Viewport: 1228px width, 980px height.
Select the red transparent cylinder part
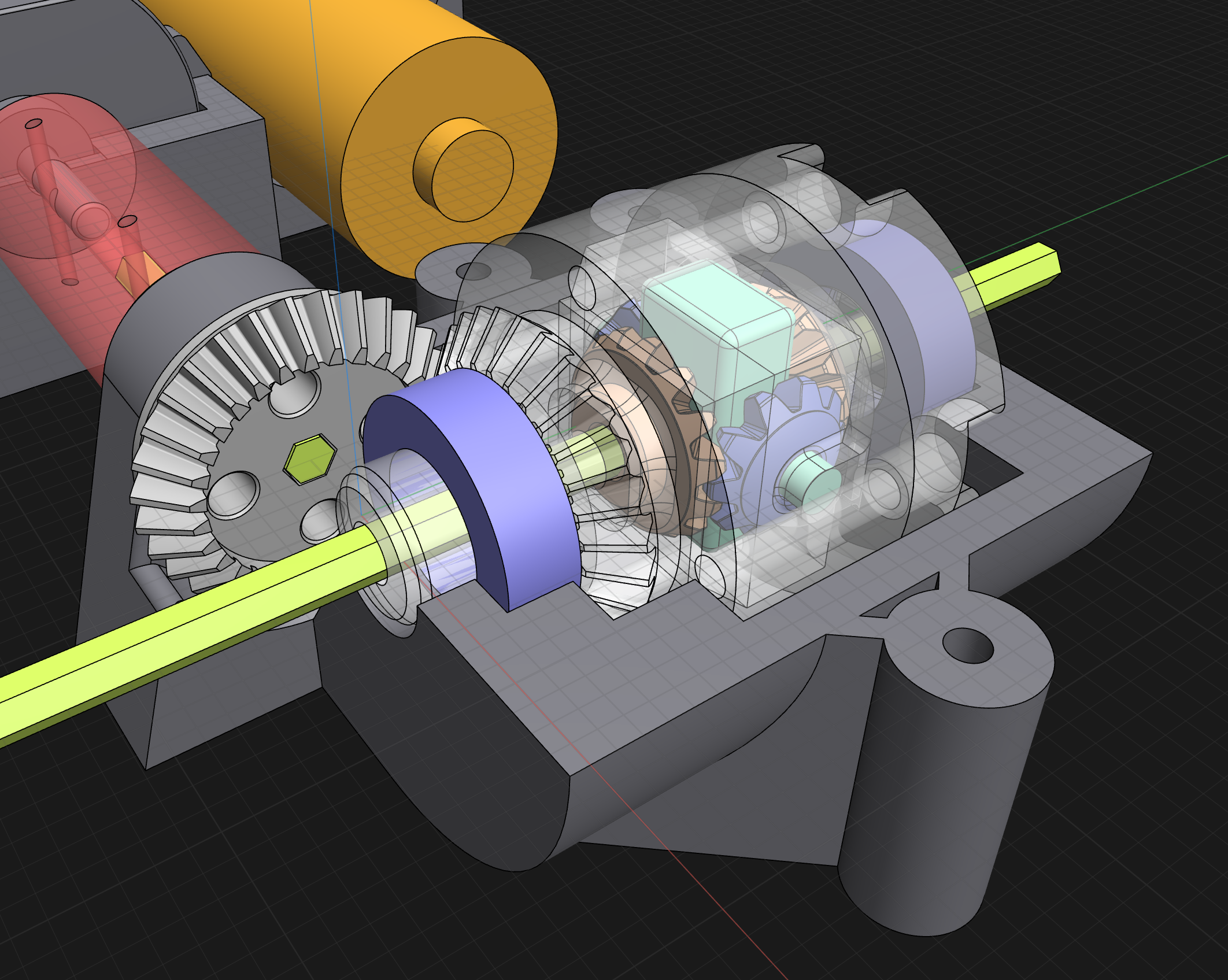pyautogui.click(x=191, y=231)
